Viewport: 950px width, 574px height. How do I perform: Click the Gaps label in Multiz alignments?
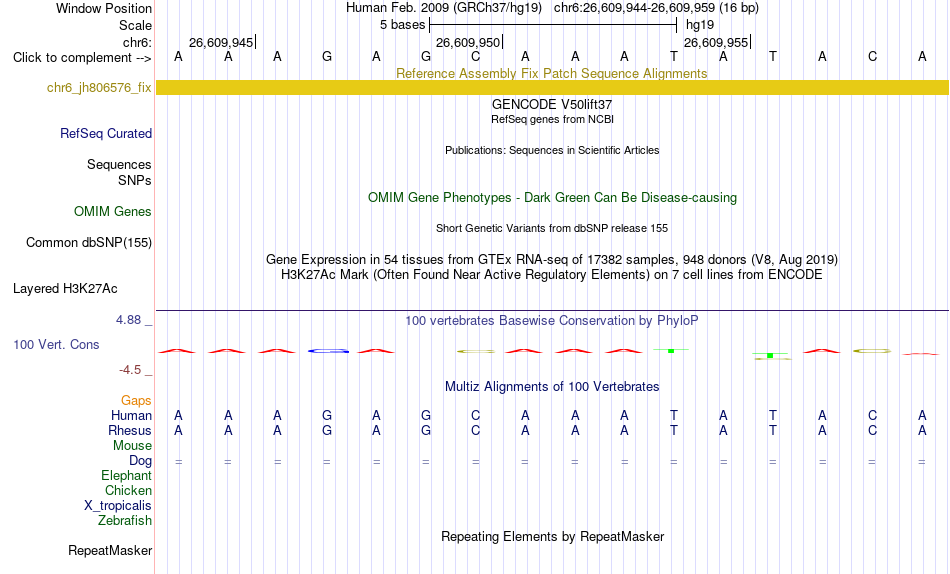coord(136,401)
